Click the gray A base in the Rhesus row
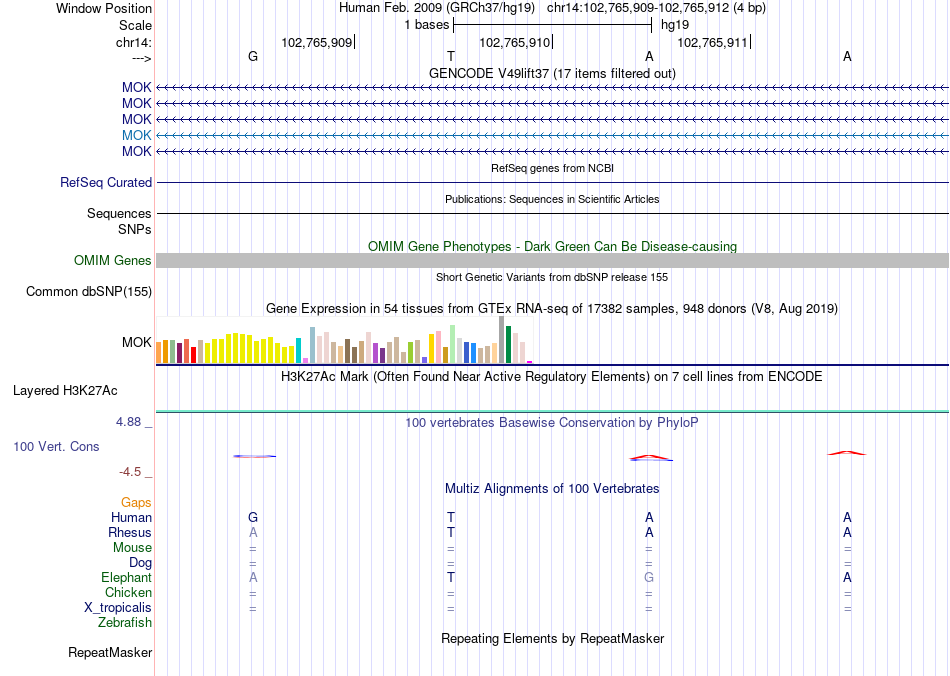Image resolution: width=950 pixels, height=676 pixels. click(x=253, y=532)
